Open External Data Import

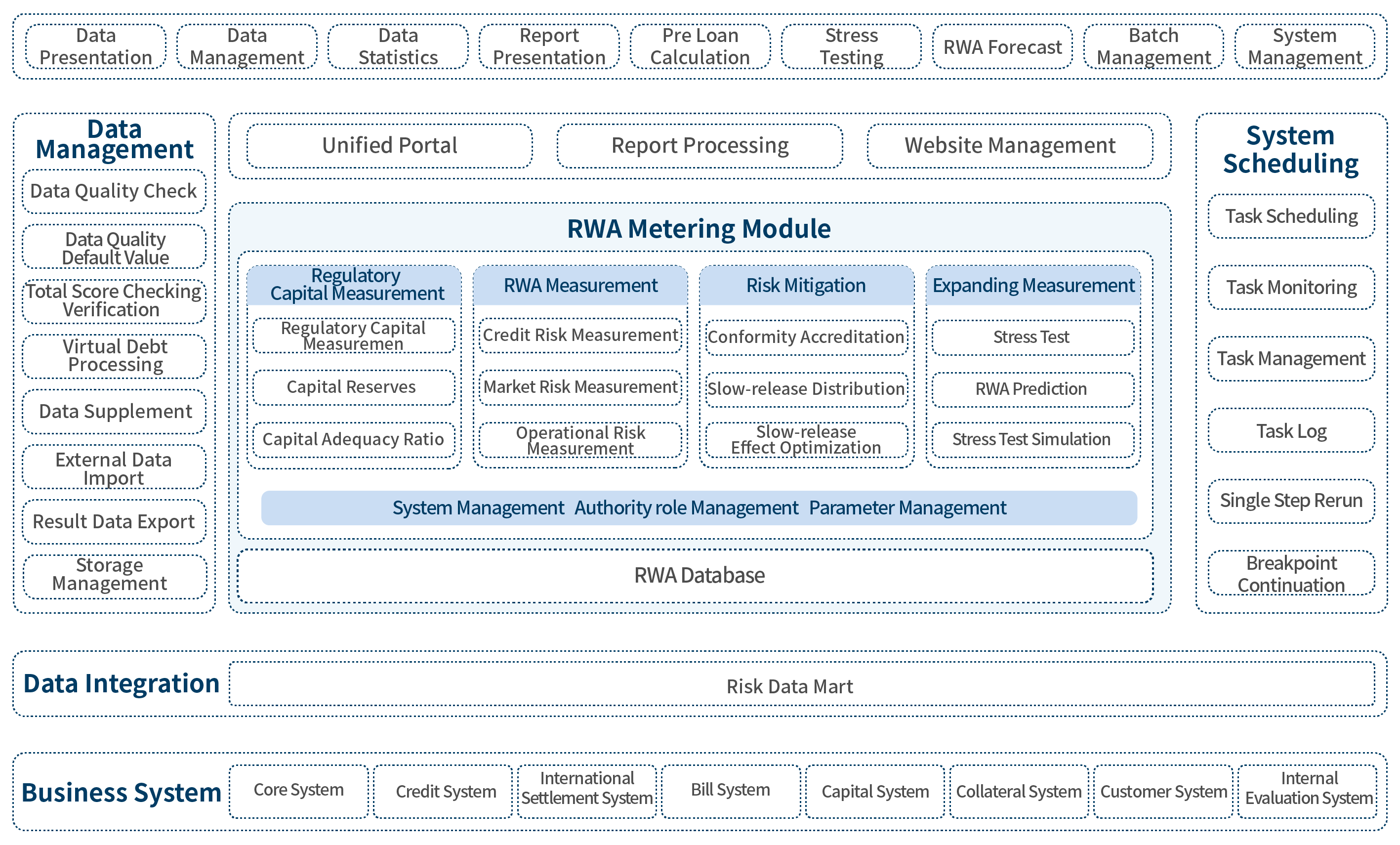pyautogui.click(x=114, y=467)
